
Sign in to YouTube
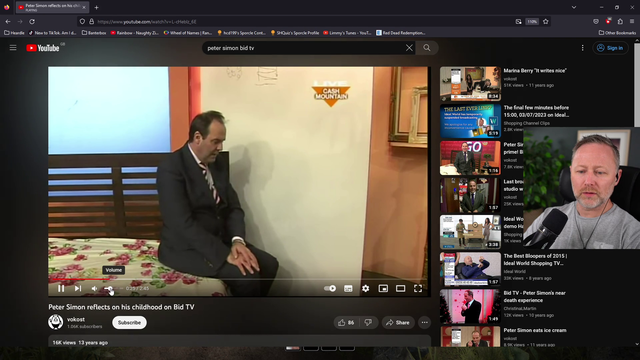(x=610, y=48)
